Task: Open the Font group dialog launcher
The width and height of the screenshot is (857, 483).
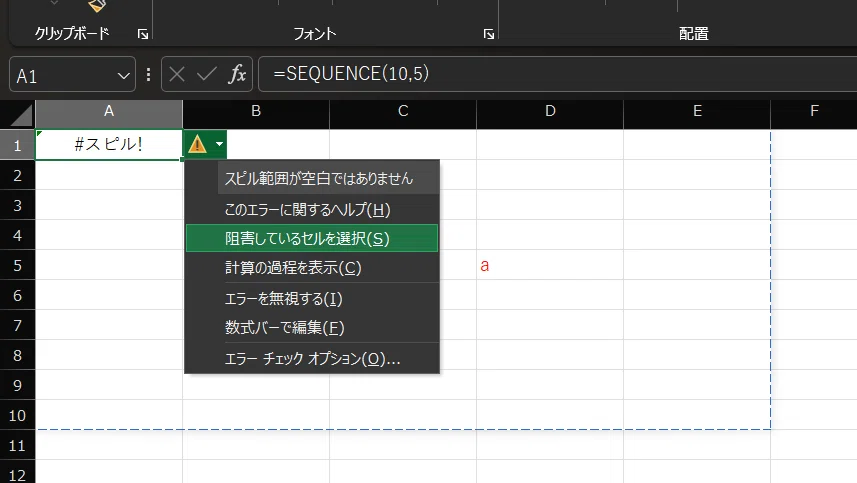Action: [x=489, y=34]
